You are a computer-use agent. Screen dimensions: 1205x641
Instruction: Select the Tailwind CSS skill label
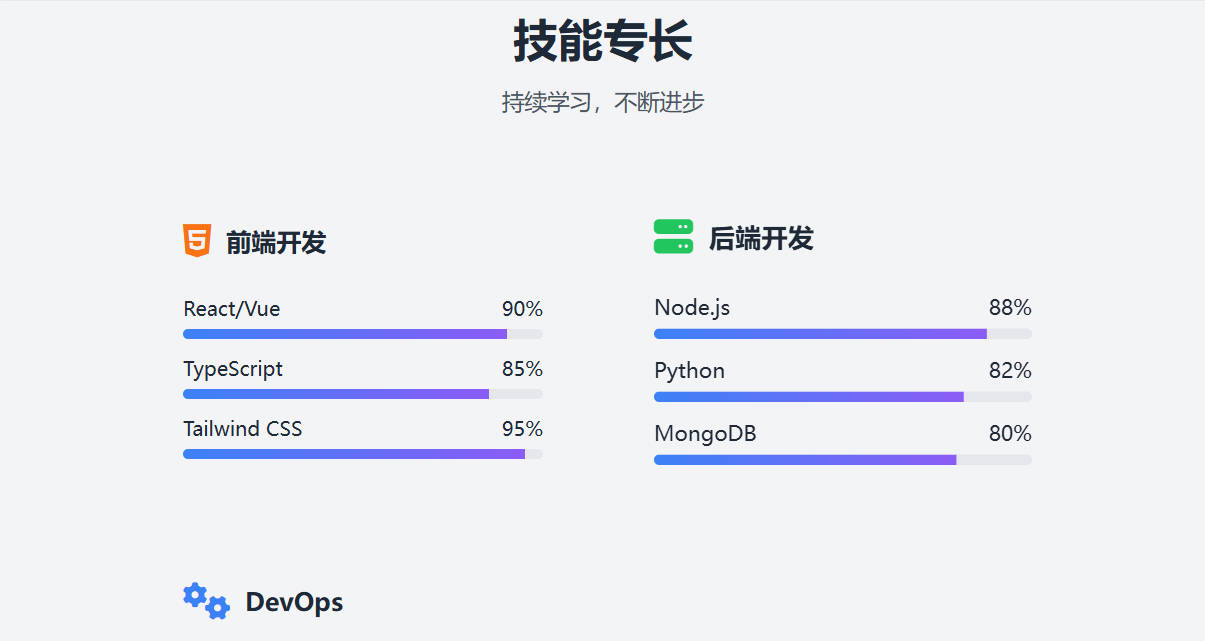(x=243, y=429)
